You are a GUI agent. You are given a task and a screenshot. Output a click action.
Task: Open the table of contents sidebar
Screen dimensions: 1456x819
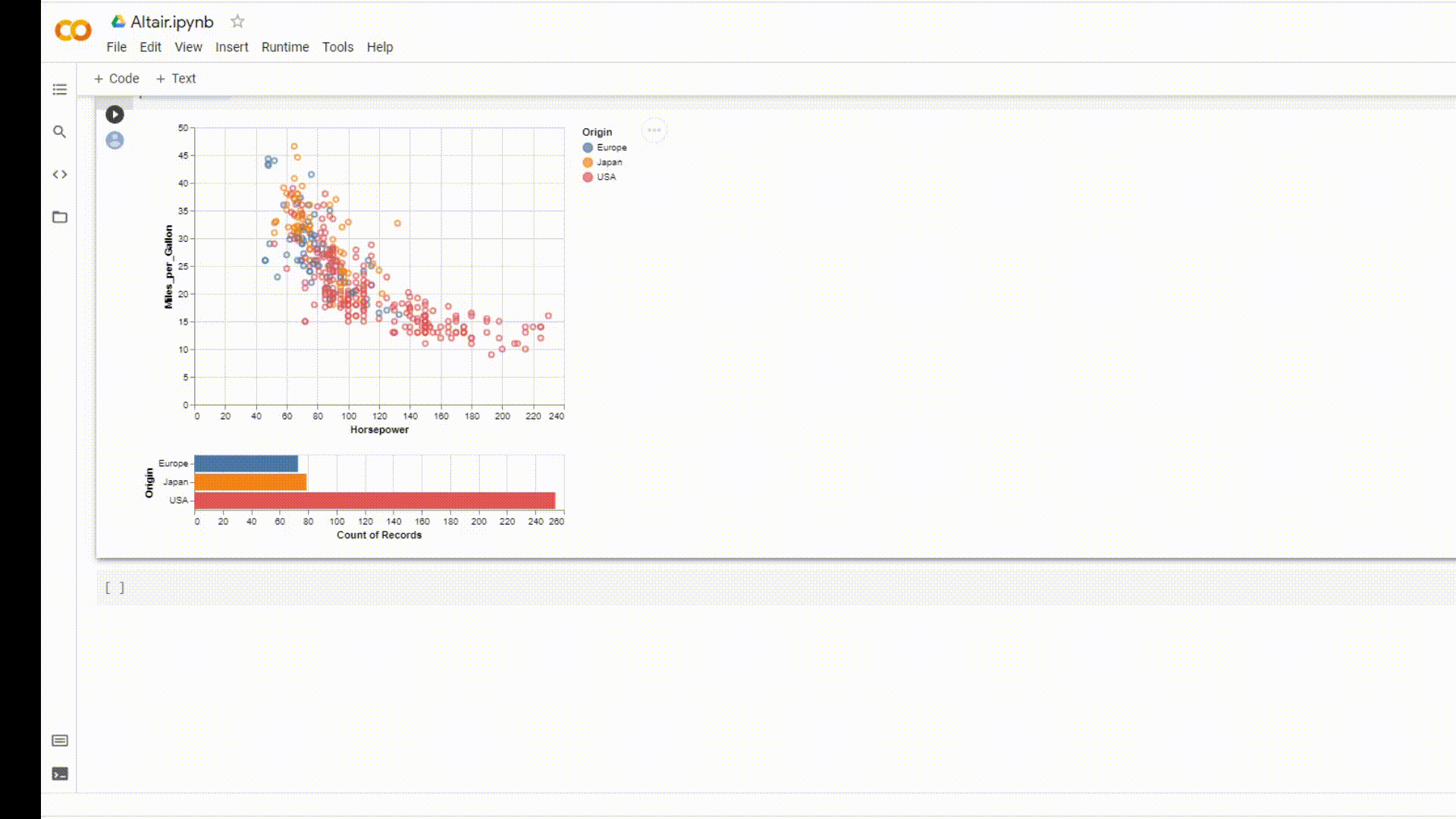[x=60, y=89]
